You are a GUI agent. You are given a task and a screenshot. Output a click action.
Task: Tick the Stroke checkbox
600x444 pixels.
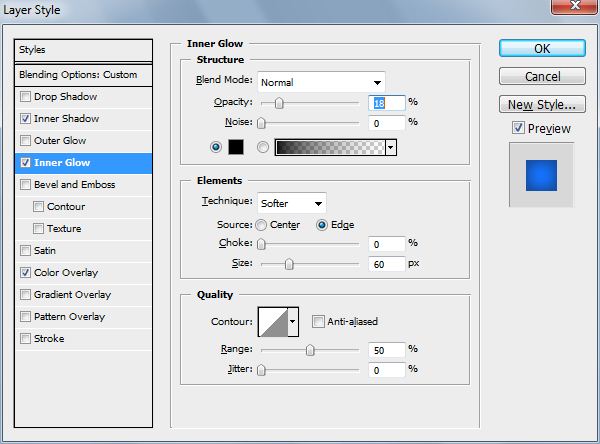point(25,339)
